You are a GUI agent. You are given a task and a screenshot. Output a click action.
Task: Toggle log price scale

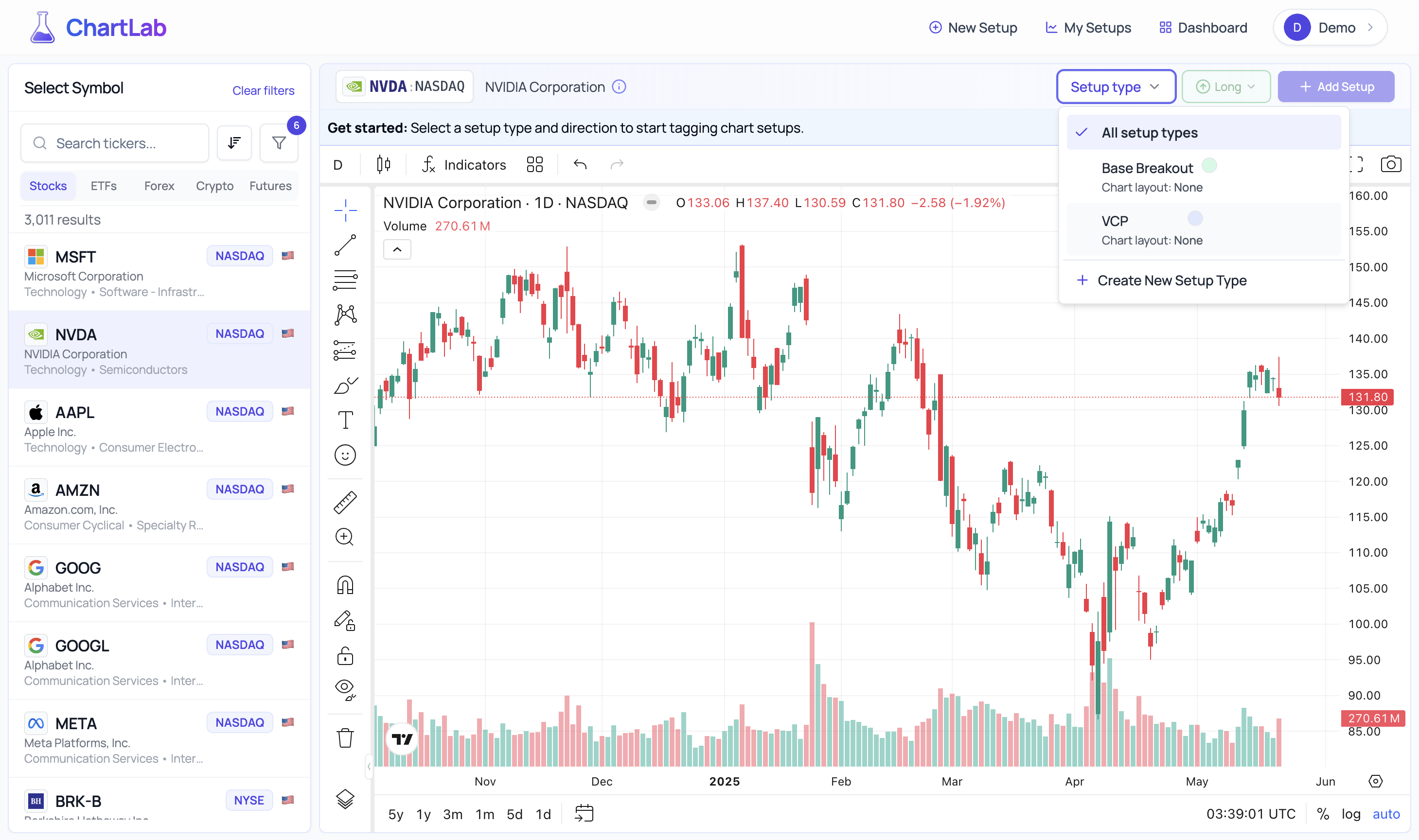click(x=1350, y=814)
